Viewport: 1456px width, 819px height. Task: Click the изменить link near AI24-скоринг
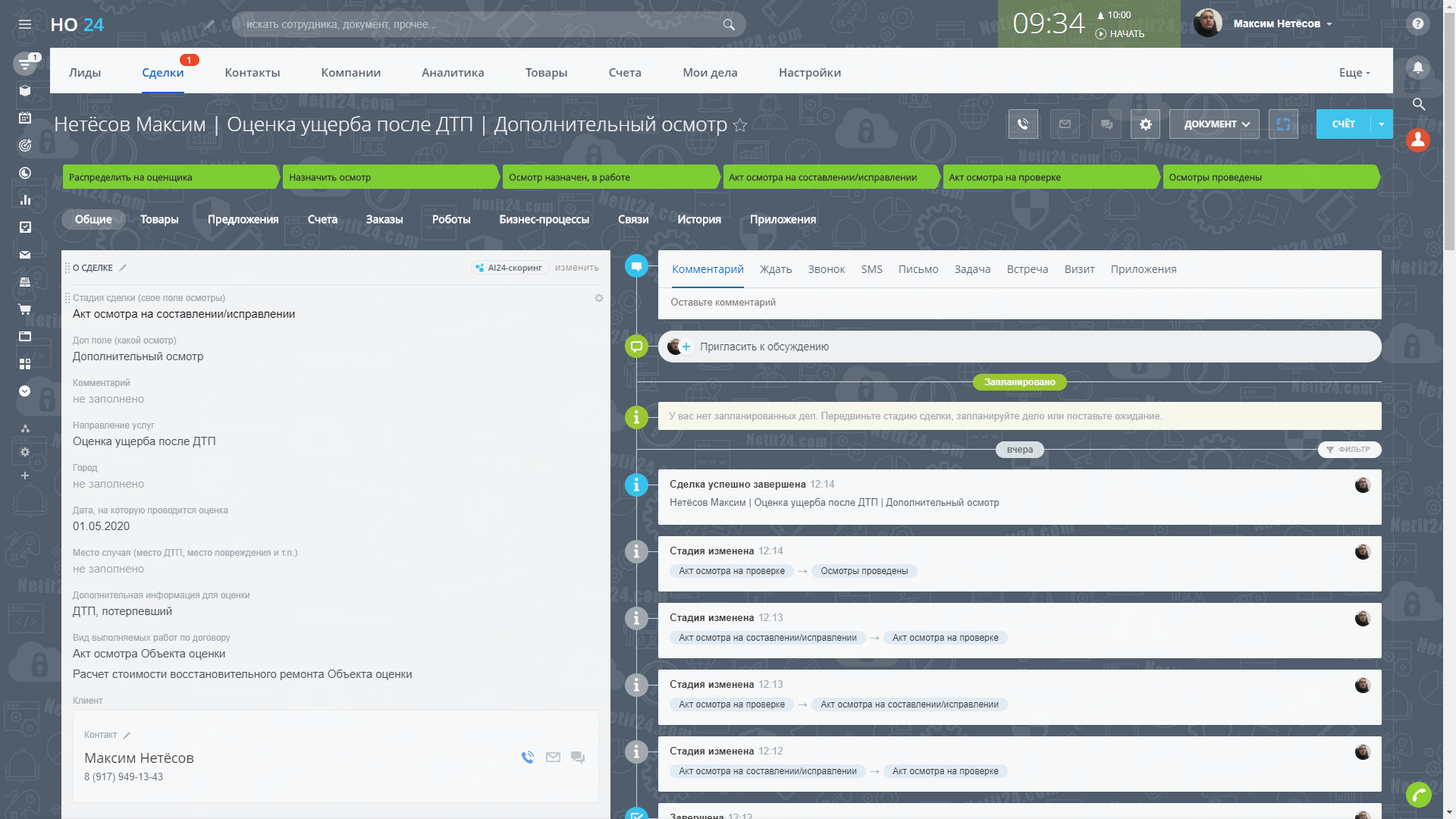click(576, 268)
